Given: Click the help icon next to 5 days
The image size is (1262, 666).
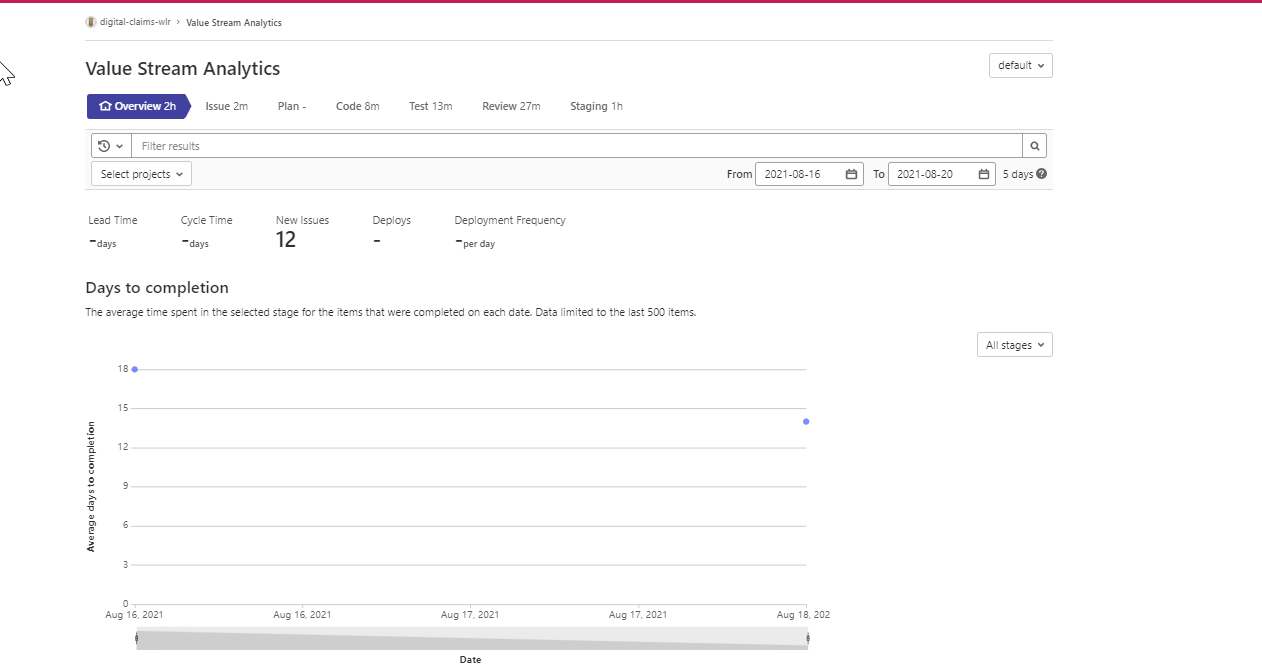Looking at the screenshot, I should pos(1042,173).
